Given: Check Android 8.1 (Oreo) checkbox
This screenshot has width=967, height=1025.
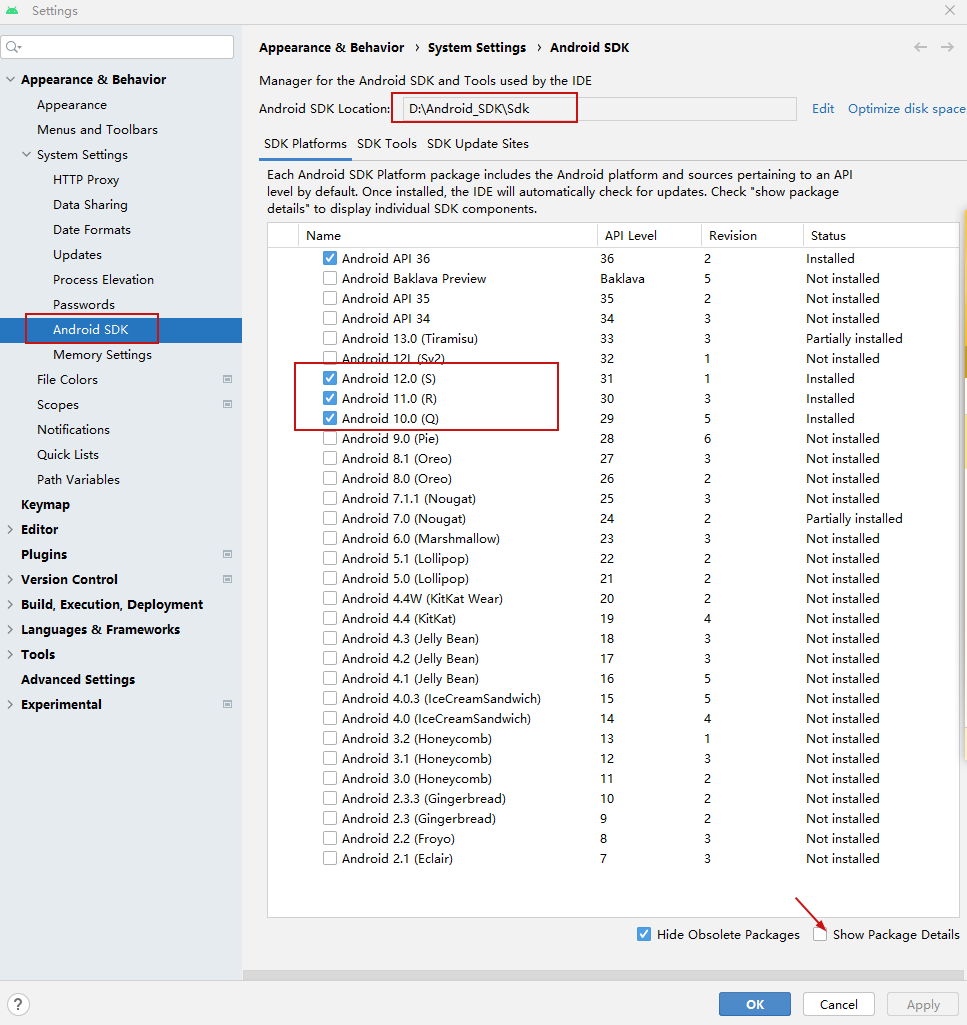Looking at the screenshot, I should point(330,458).
